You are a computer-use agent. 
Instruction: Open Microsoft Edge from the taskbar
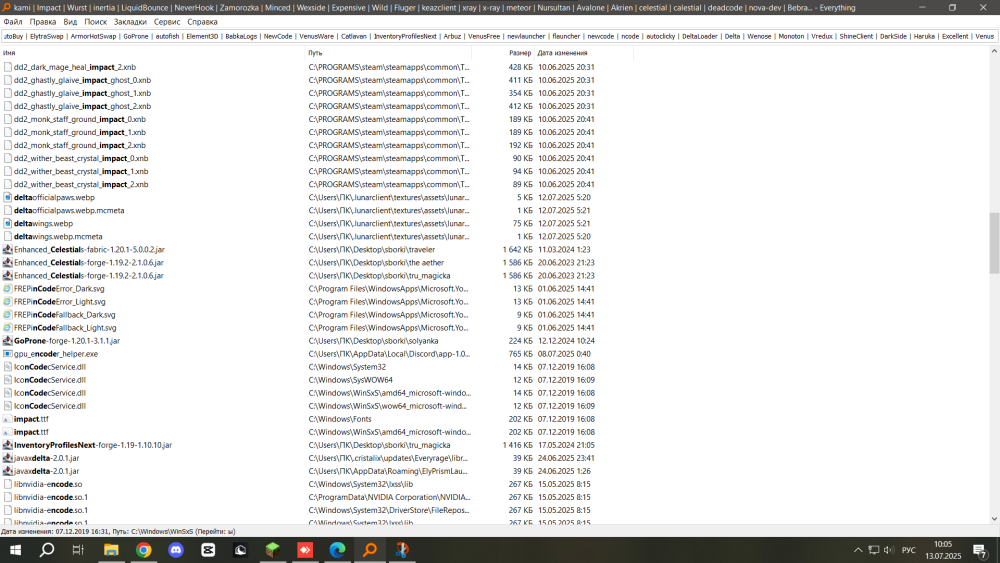point(337,550)
